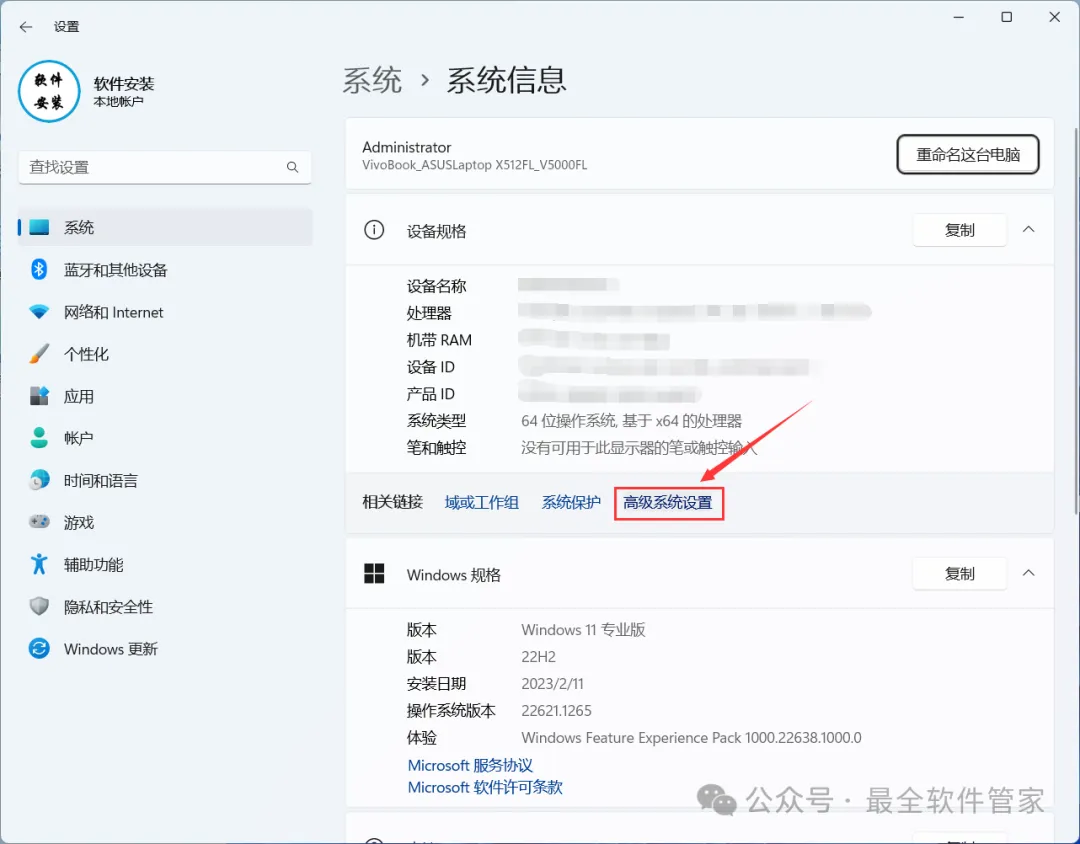Open the 域或工作组 link
Screen dimensions: 1080x844
coord(481,503)
